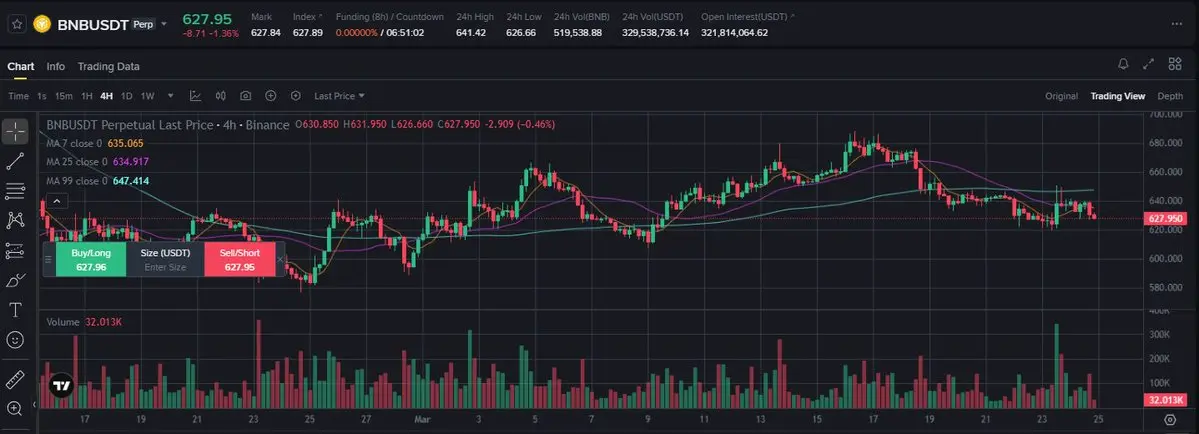The image size is (1199, 434).
Task: Select the zoom in tool
Action: pos(16,408)
